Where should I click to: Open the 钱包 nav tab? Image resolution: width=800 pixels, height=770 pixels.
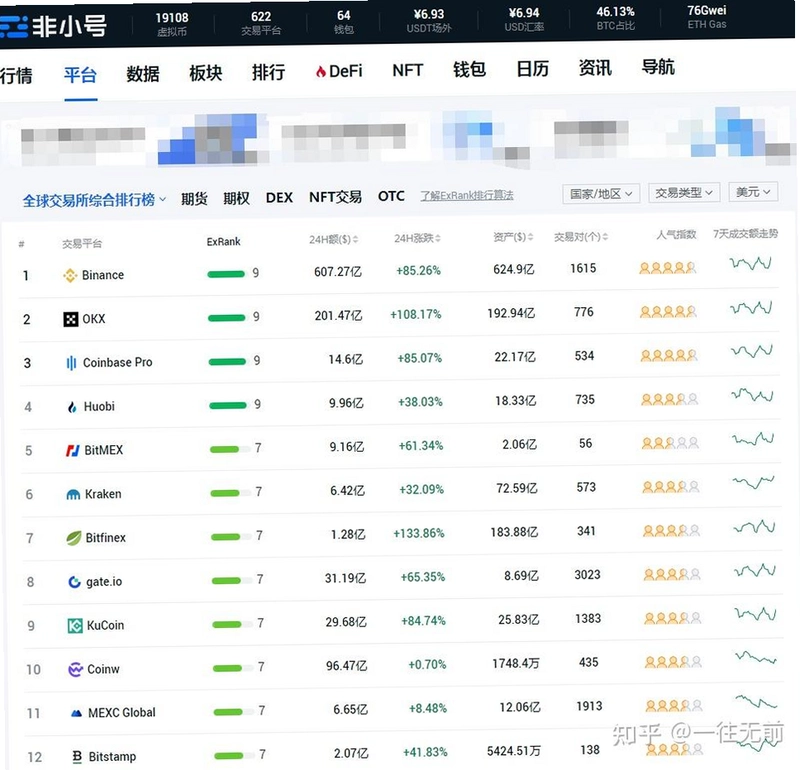pos(469,69)
